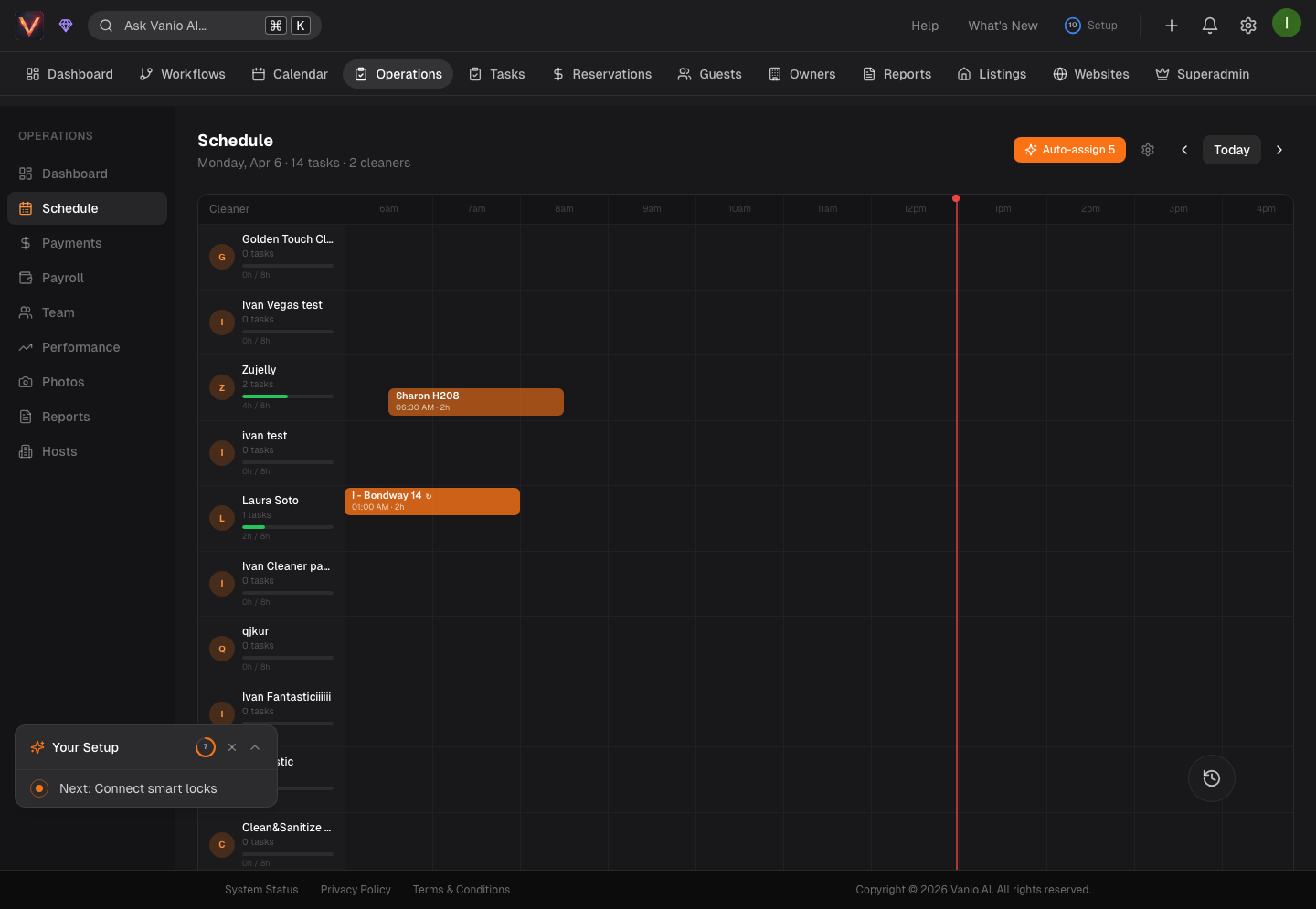
Task: Dismiss the Your Setup panel
Action: pos(232,747)
